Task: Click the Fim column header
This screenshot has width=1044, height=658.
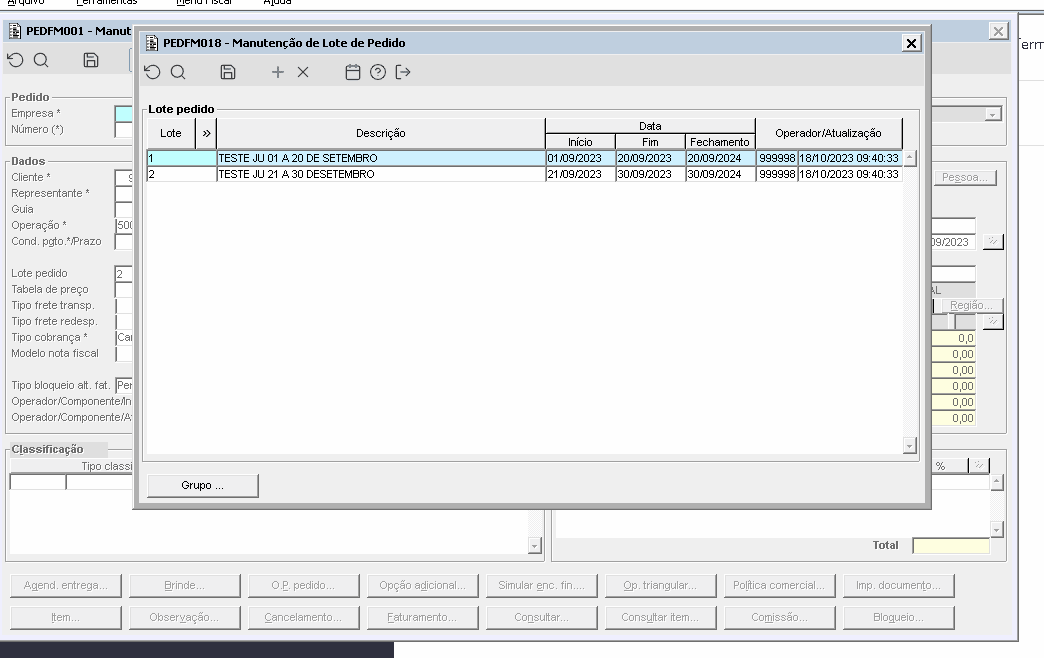Action: tap(651, 142)
